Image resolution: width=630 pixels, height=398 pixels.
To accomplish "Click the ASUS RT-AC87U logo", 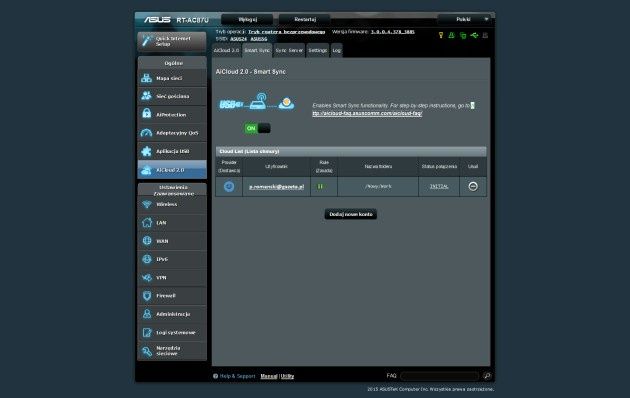I will (176, 20).
